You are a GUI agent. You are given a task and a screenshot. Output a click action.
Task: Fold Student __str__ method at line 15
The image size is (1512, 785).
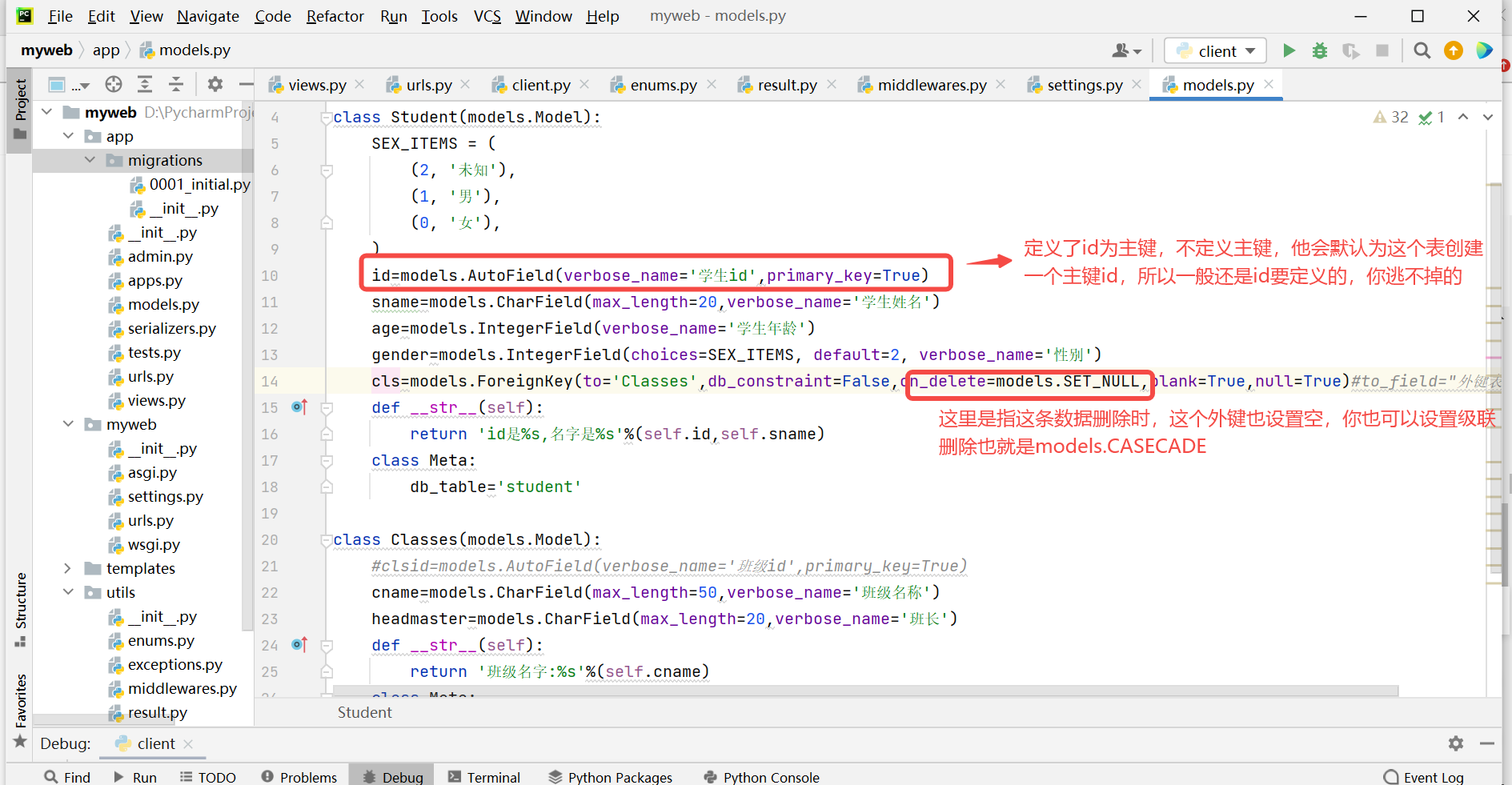pos(327,408)
